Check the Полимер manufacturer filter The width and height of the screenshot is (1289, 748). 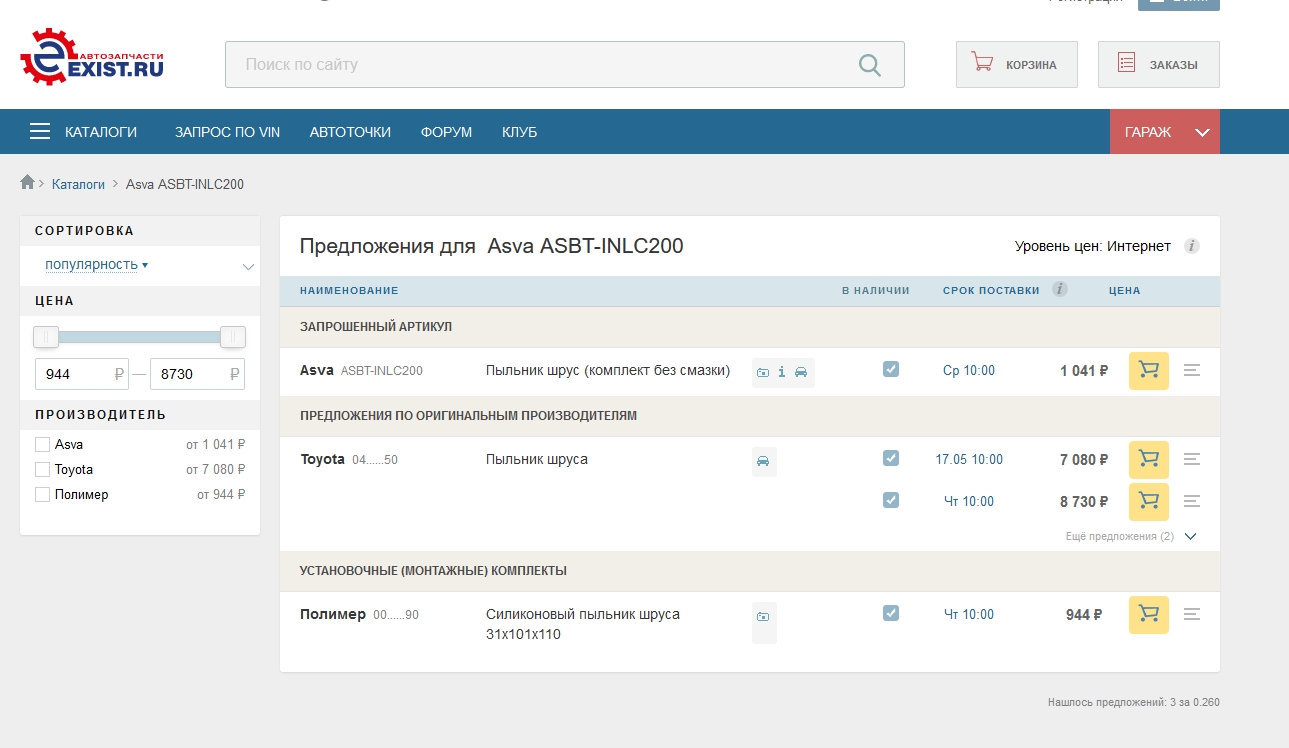click(x=42, y=494)
